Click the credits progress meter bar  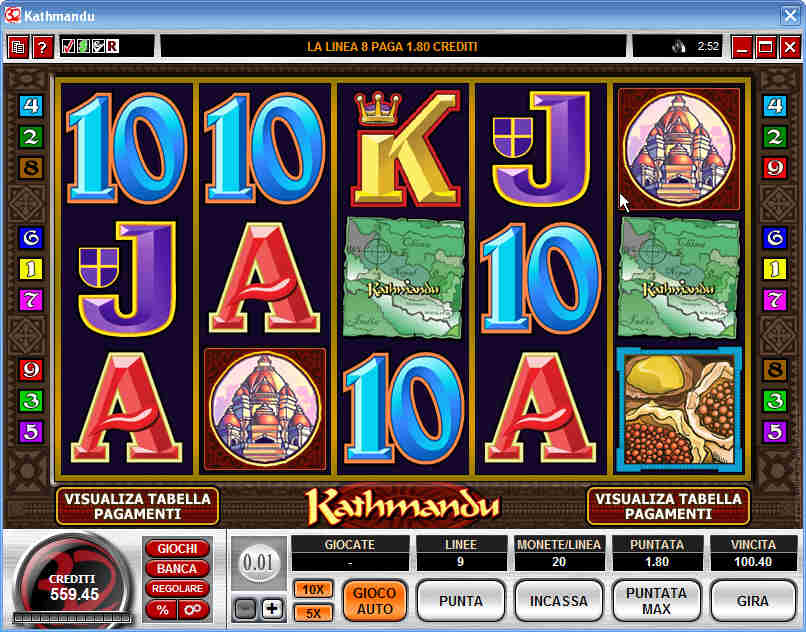[x=72, y=618]
